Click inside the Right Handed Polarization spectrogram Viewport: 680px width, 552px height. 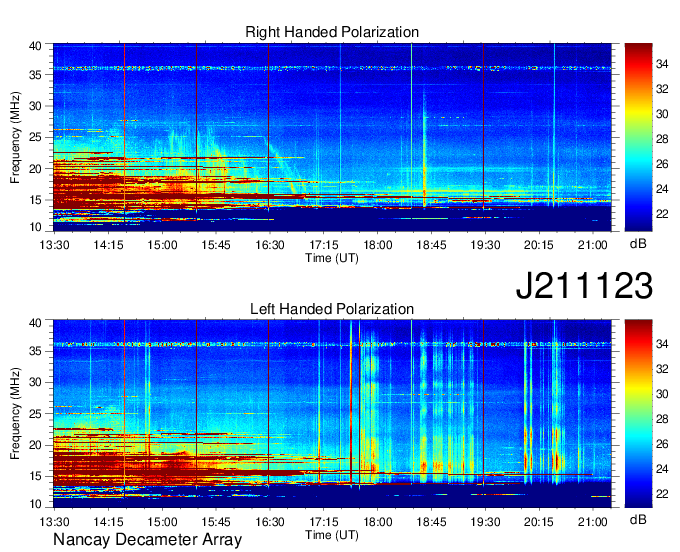(x=332, y=137)
